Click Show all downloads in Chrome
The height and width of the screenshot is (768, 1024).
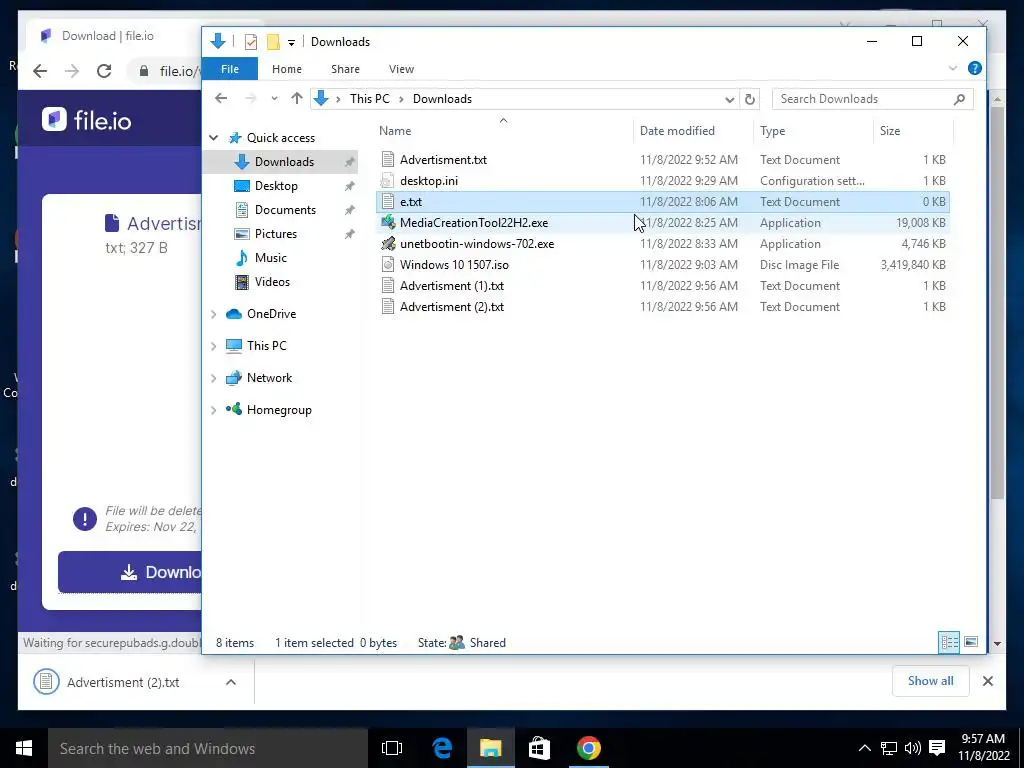pyautogui.click(x=930, y=681)
